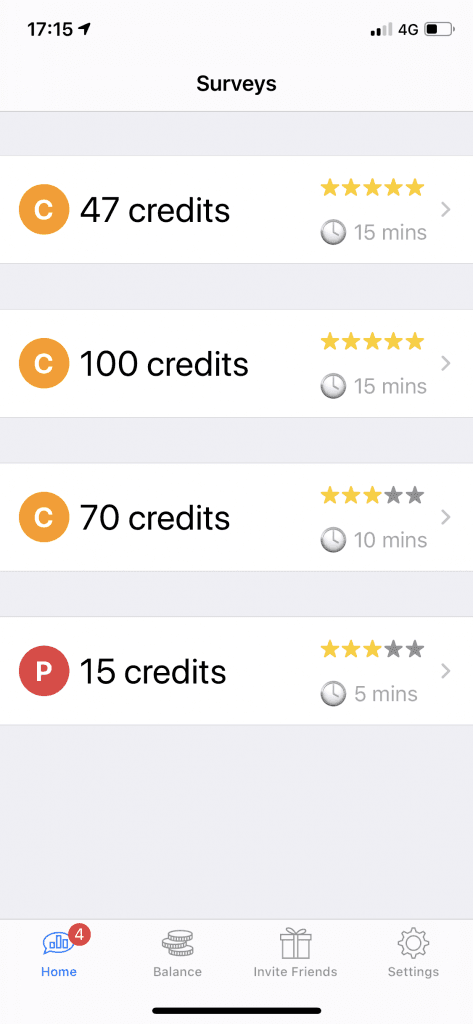
Task: Switch to the Balance tab label
Action: click(x=178, y=972)
